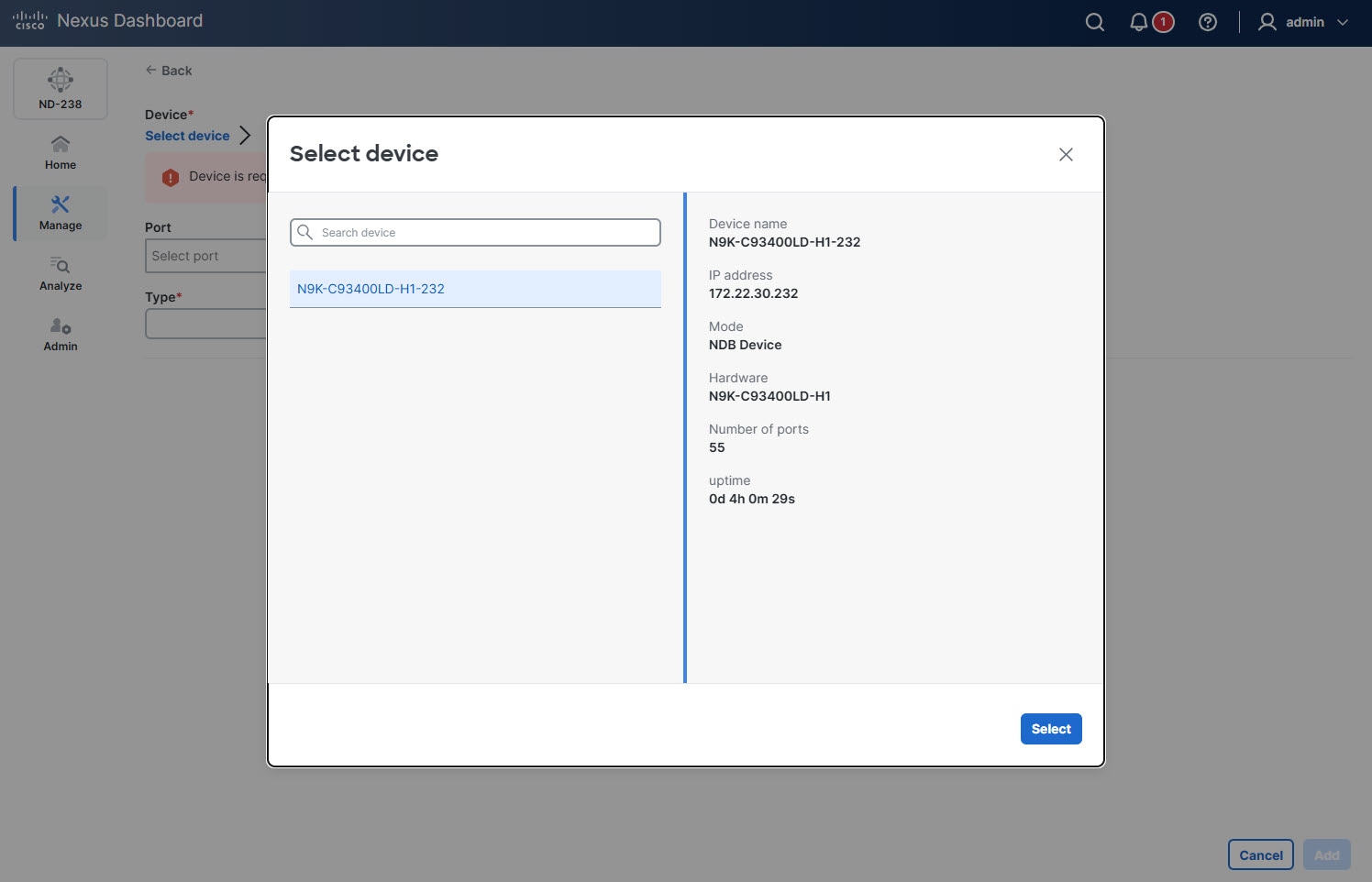The height and width of the screenshot is (882, 1372).
Task: Click the Cisco logo in the header
Action: (x=29, y=18)
